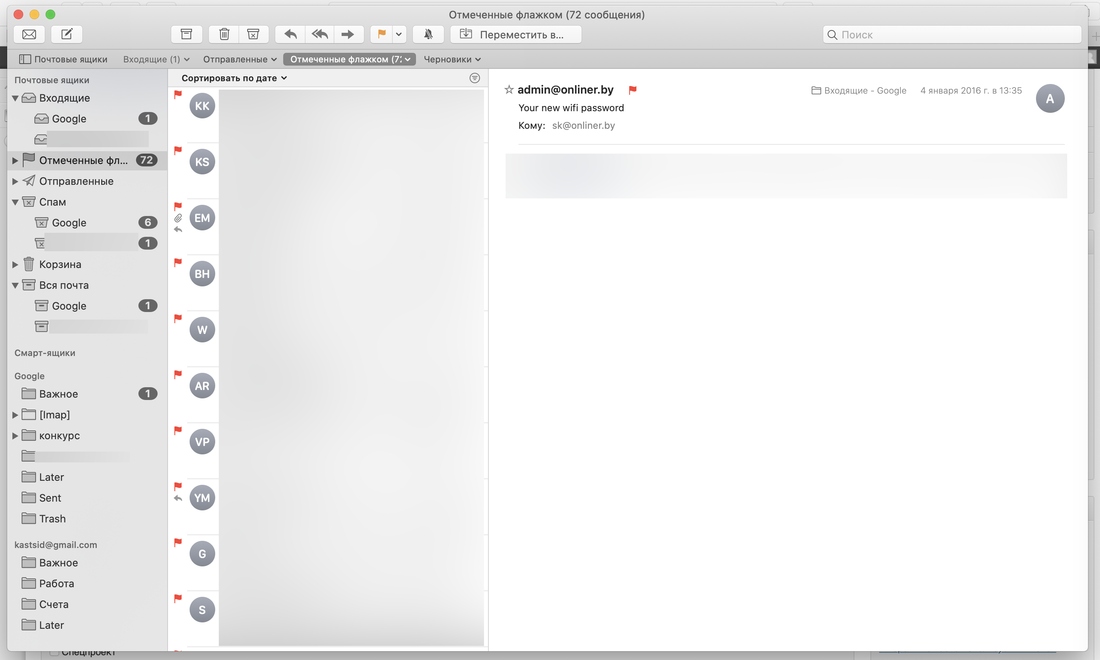Viewport: 1100px width, 660px height.
Task: Reply to the message
Action: coord(290,34)
